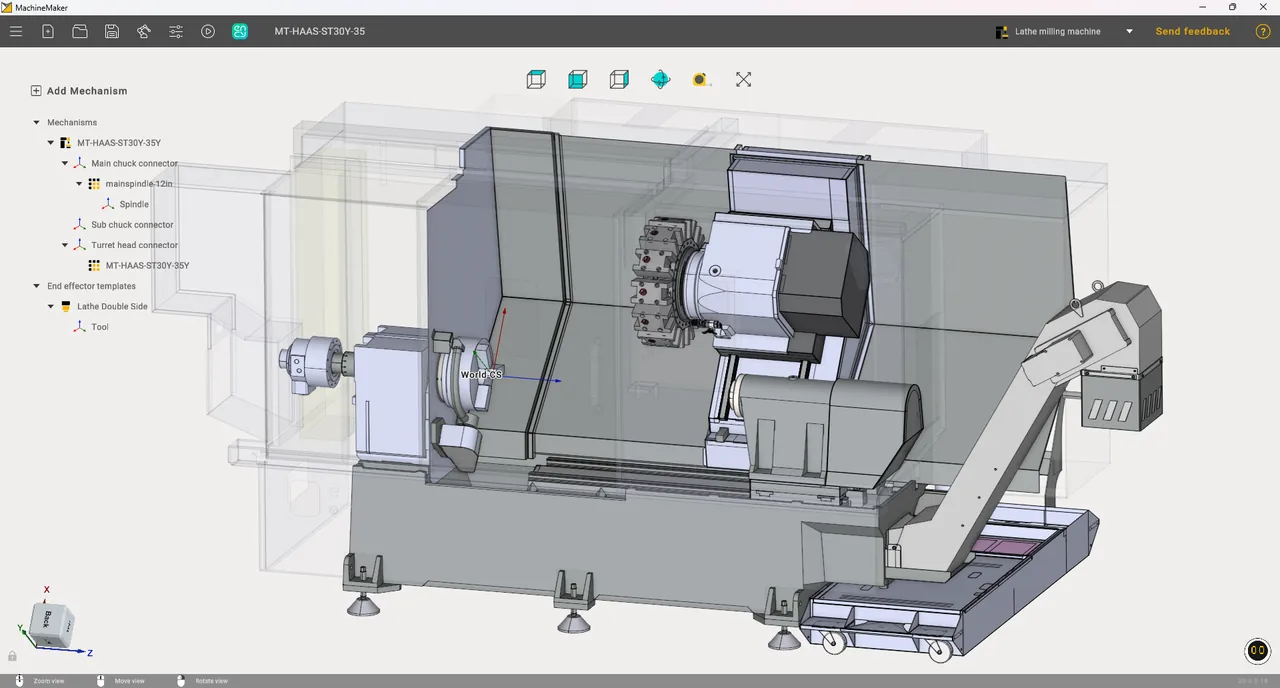This screenshot has width=1280, height=688.
Task: Open the sliders settings icon
Action: 176,31
